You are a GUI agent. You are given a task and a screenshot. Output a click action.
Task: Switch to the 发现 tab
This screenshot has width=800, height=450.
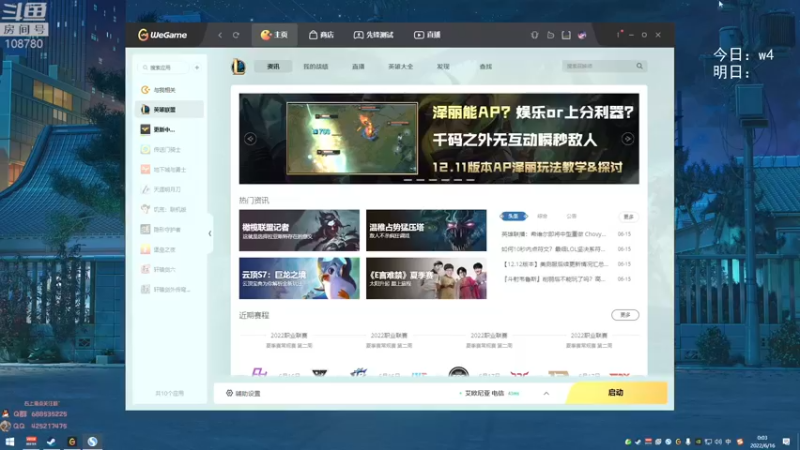click(443, 66)
